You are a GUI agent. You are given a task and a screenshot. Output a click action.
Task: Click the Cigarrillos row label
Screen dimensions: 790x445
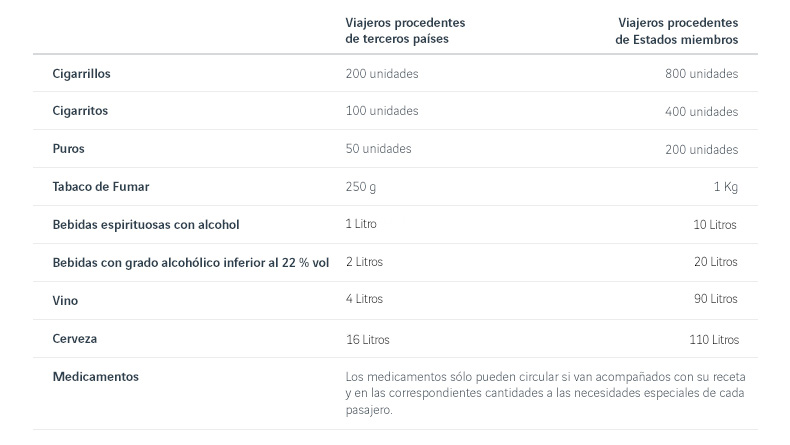coord(81,74)
